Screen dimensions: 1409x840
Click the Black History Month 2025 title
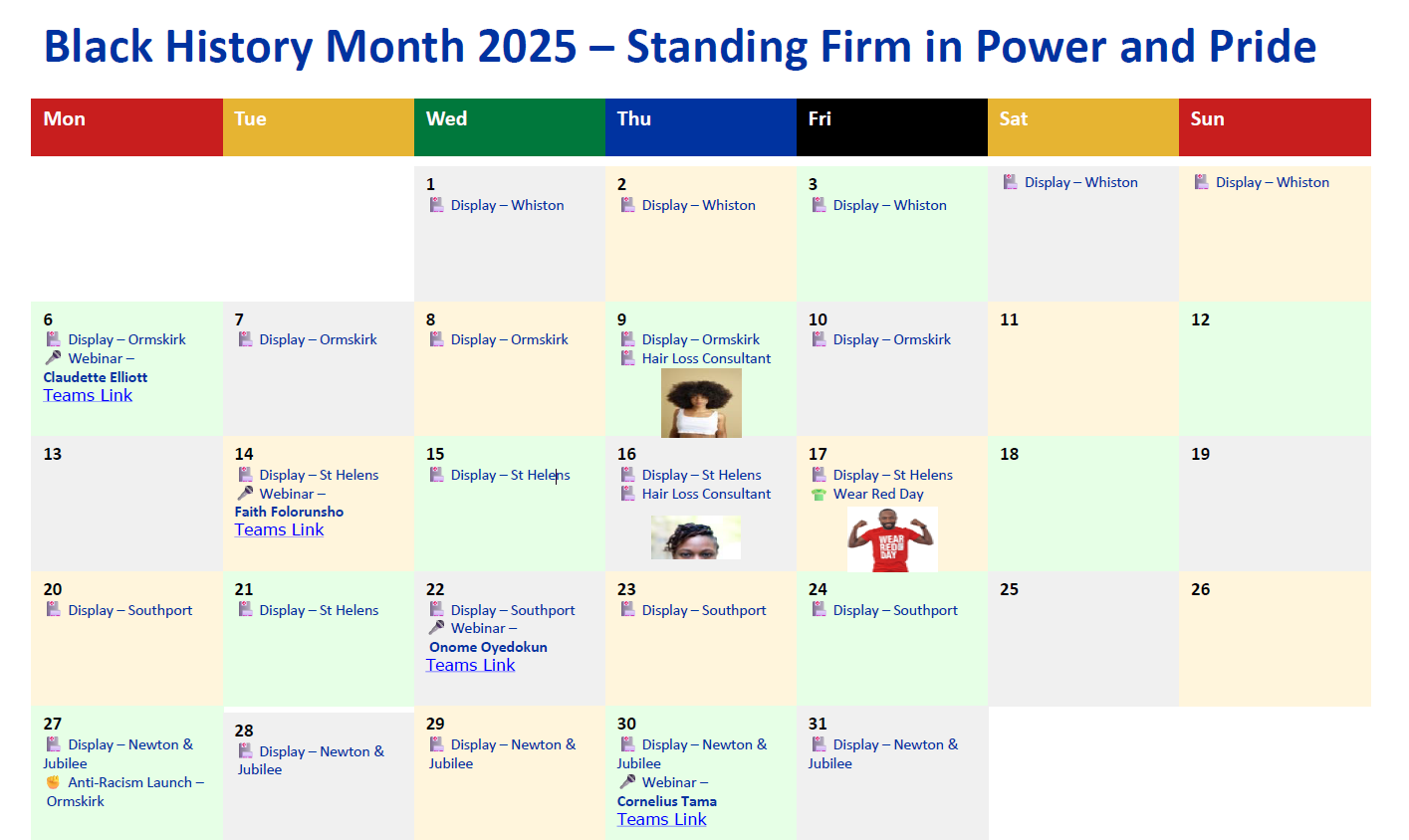pyautogui.click(x=679, y=47)
